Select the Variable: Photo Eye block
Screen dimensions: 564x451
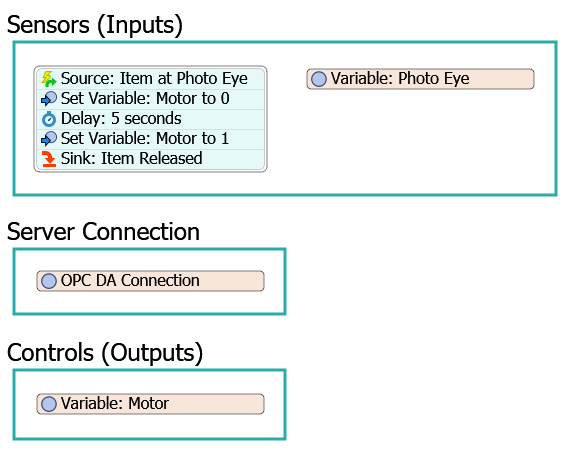coord(420,79)
